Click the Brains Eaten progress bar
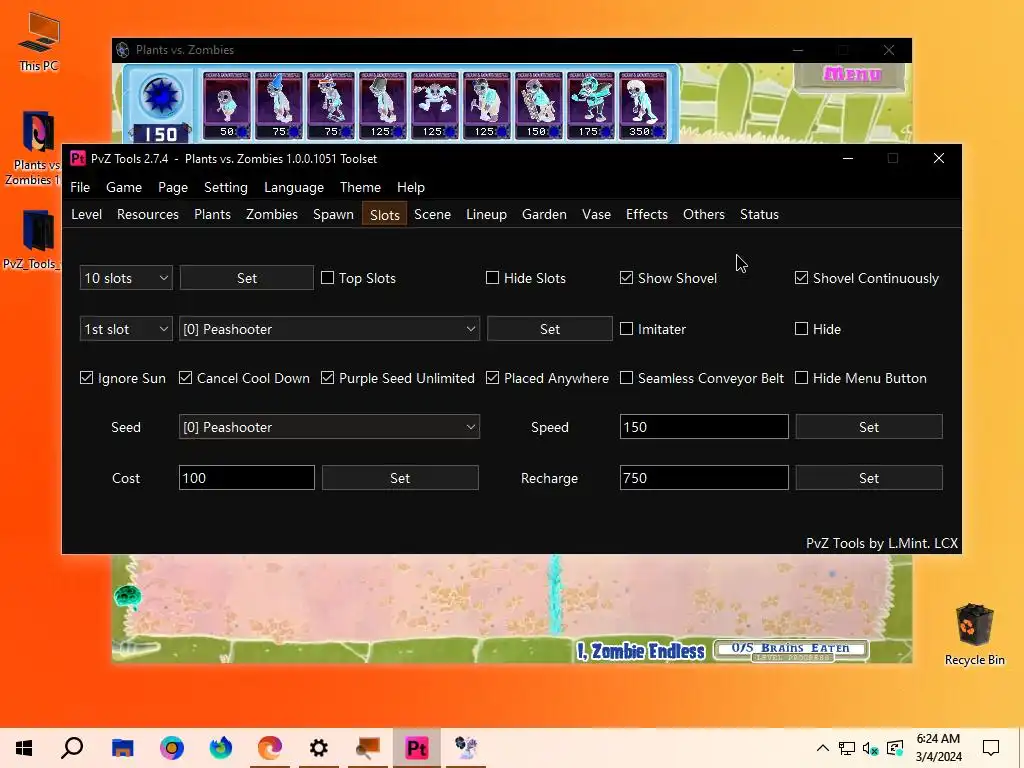The width and height of the screenshot is (1024, 768). point(791,650)
